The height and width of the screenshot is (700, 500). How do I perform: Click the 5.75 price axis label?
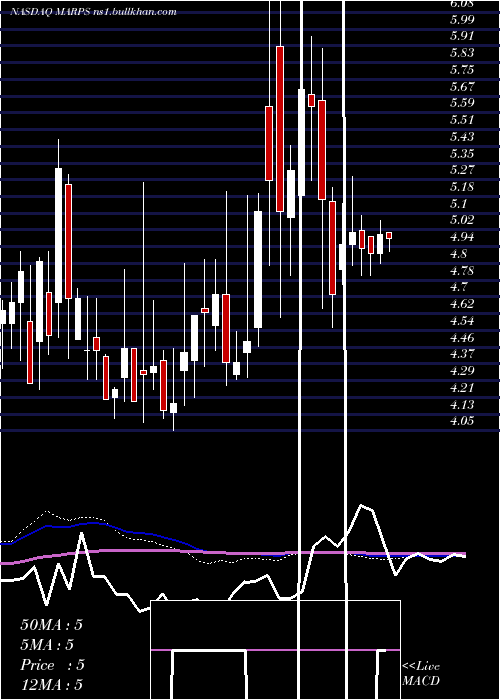pos(462,70)
